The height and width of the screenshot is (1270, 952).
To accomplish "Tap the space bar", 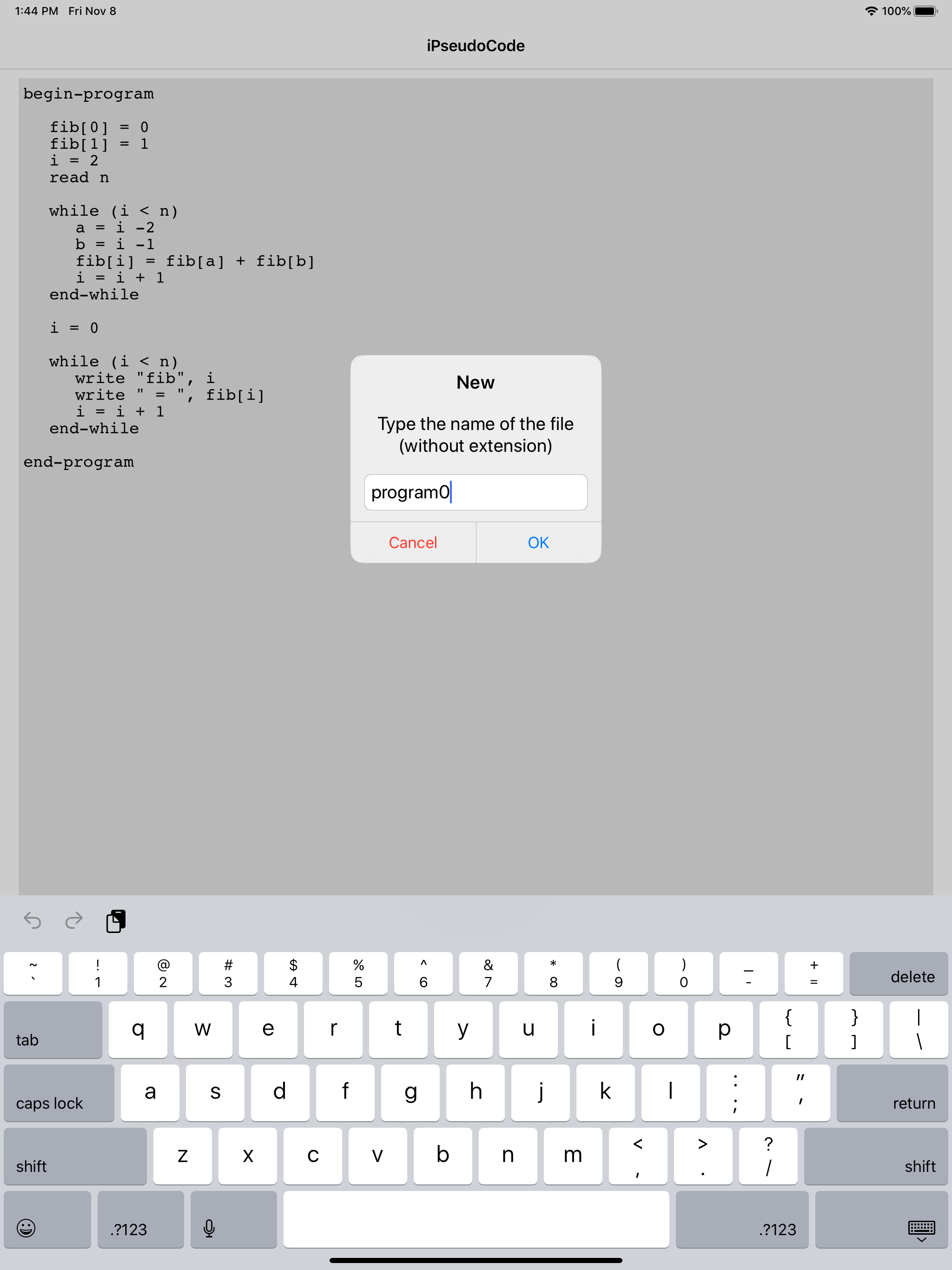I will point(476,1219).
